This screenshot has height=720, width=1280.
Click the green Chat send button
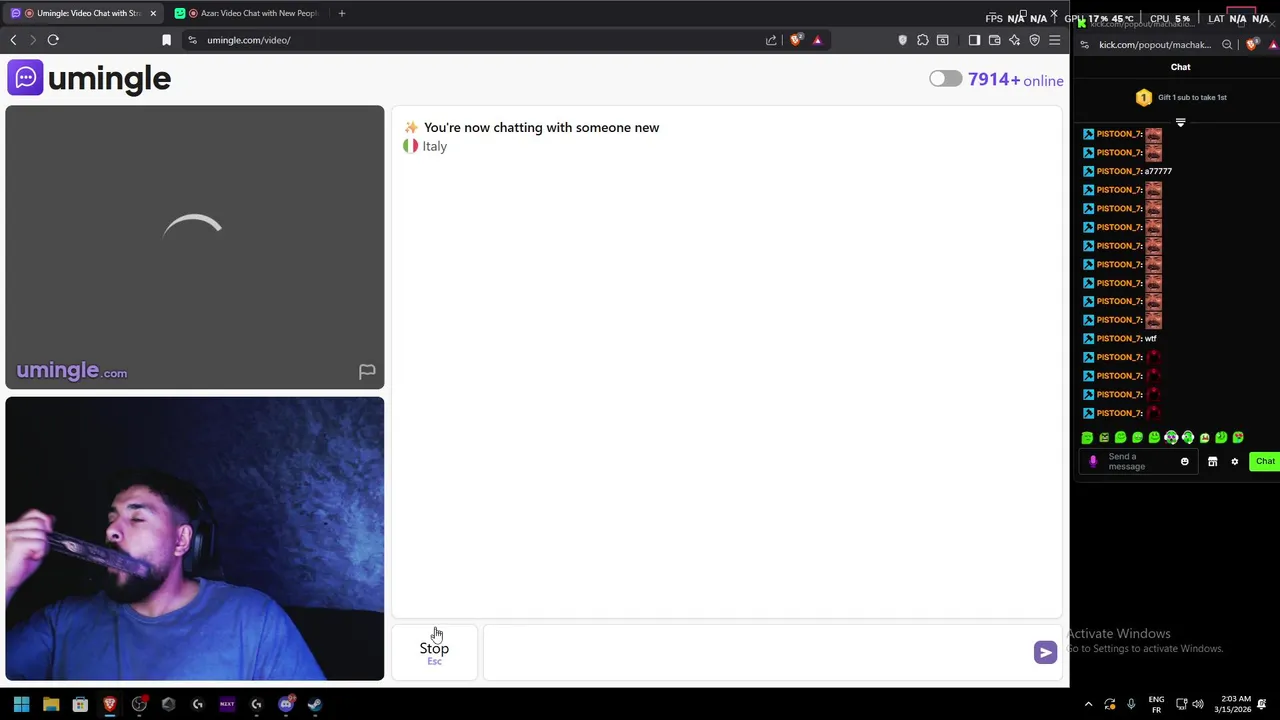(x=1265, y=461)
